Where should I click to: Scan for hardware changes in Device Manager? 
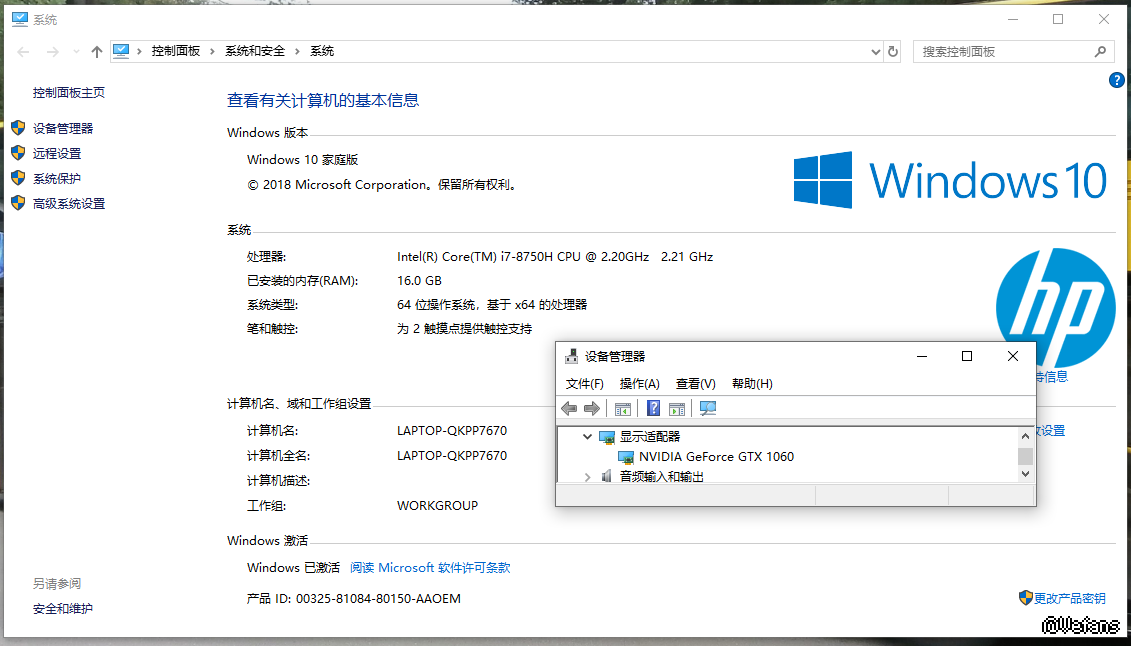[708, 409]
